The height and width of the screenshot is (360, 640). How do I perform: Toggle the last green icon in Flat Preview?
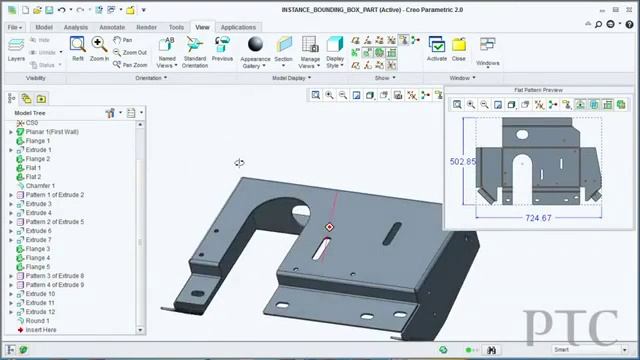pos(621,104)
